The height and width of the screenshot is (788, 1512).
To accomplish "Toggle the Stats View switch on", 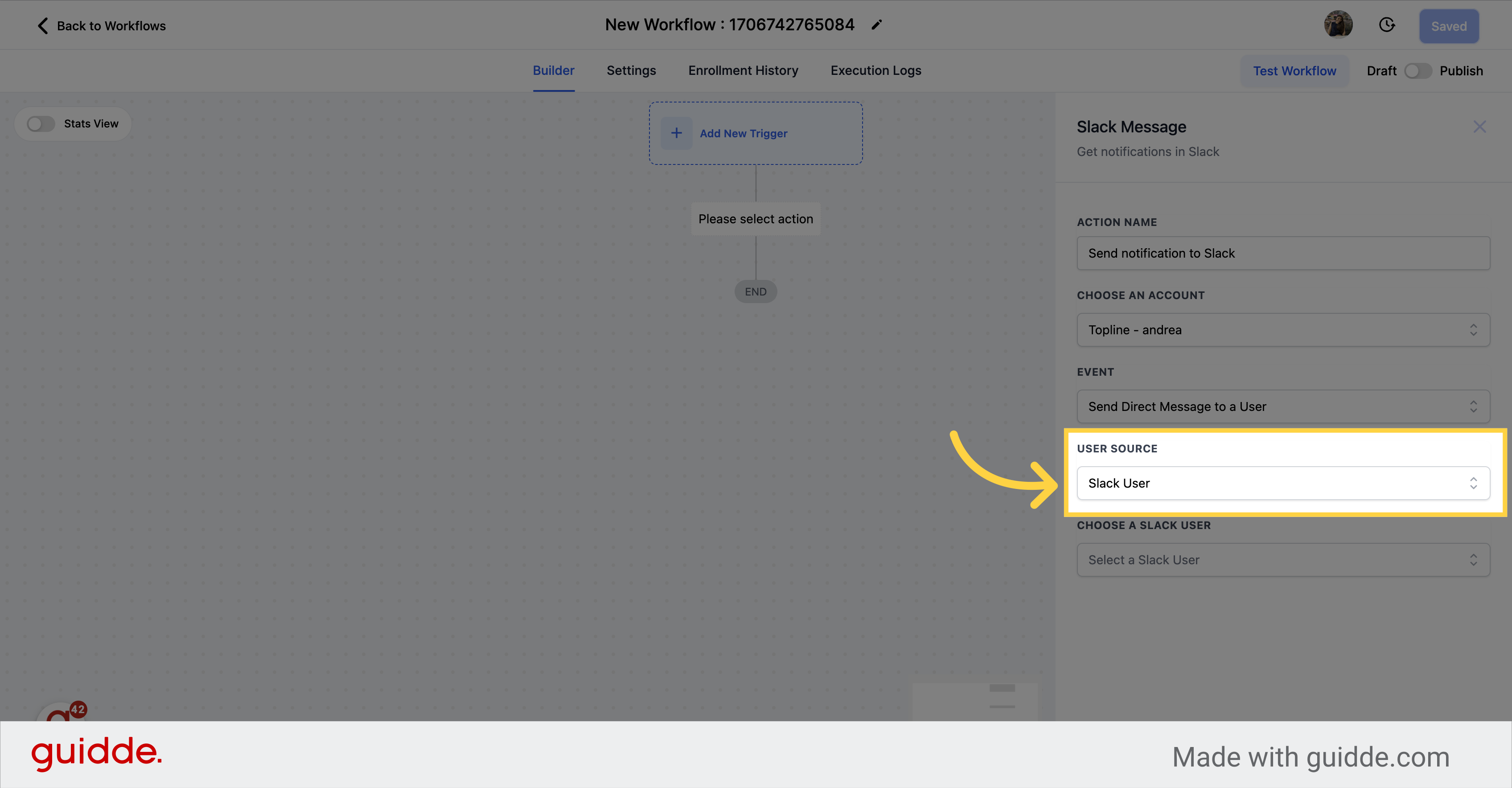I will click(x=41, y=123).
